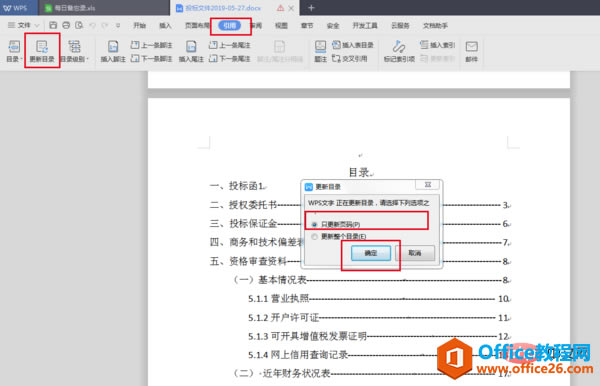
Task: Confirm the dialog with the OK (确定) button
Action: point(371,253)
